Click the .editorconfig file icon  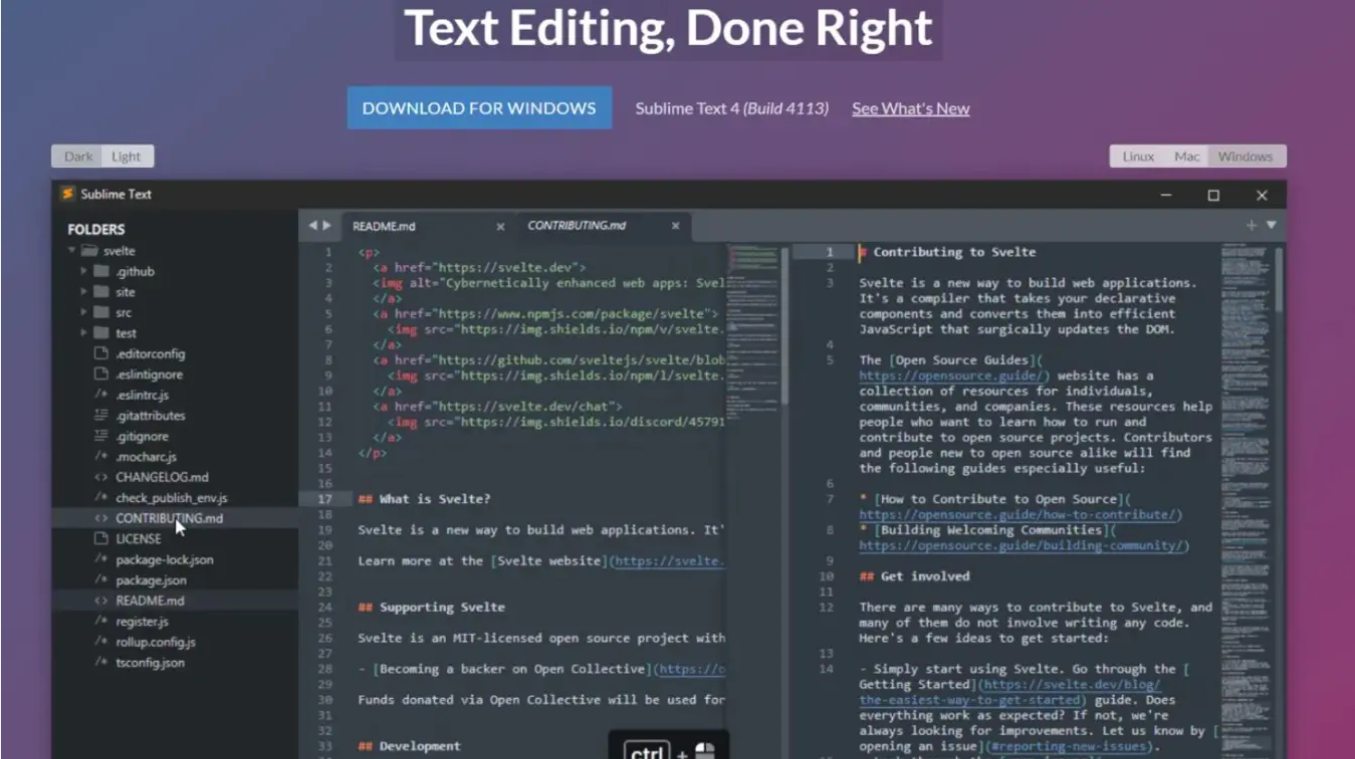coord(100,354)
